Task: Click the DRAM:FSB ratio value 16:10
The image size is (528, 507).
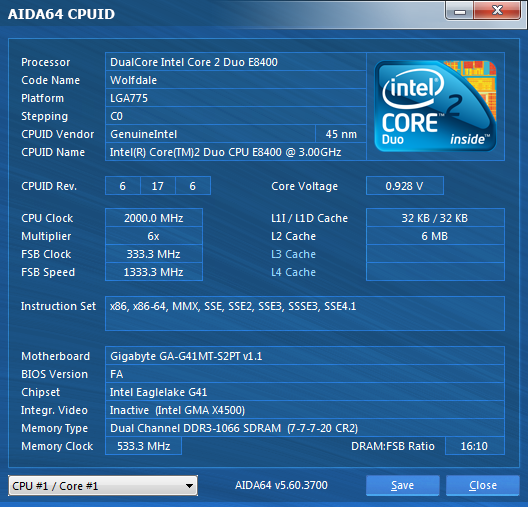Action: tap(474, 446)
